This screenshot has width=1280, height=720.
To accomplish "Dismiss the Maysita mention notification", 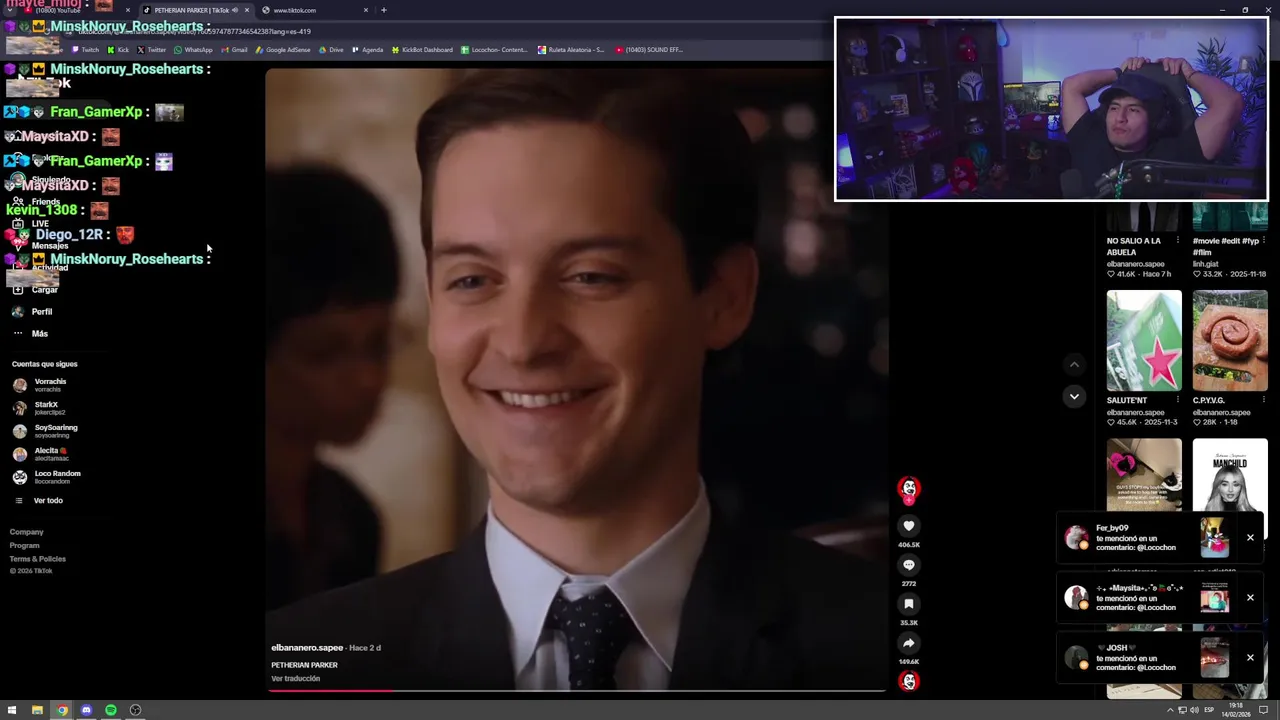I will (x=1250, y=598).
